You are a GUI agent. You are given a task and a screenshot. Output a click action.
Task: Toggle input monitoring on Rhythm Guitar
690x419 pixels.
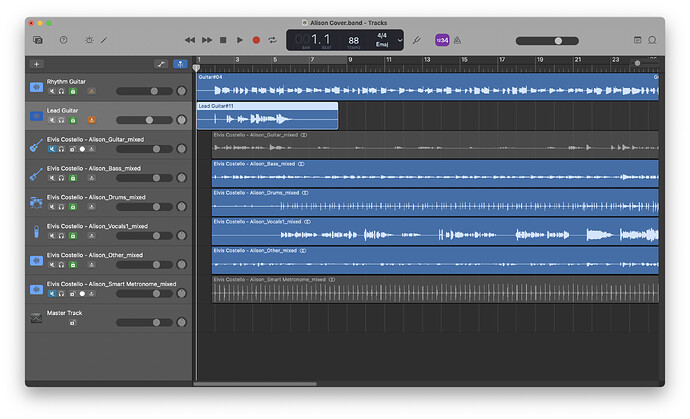92,92
